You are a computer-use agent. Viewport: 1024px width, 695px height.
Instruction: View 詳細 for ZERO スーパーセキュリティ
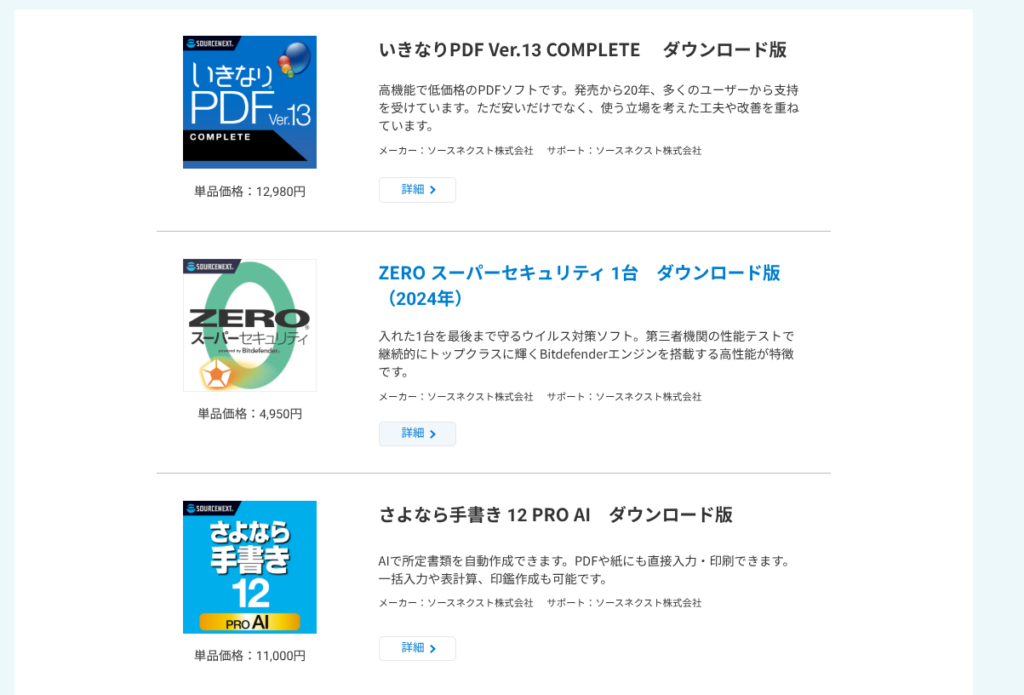click(x=417, y=434)
